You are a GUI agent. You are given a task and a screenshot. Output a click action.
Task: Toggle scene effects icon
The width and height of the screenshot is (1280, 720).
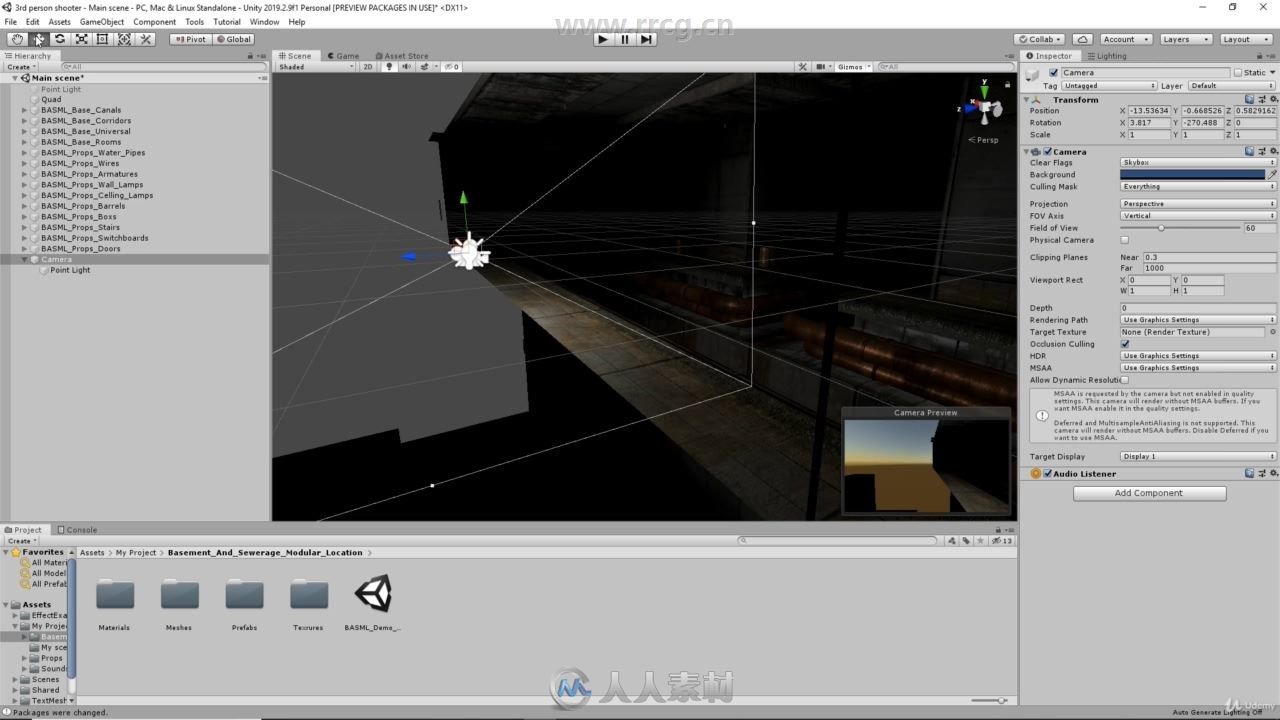point(426,67)
